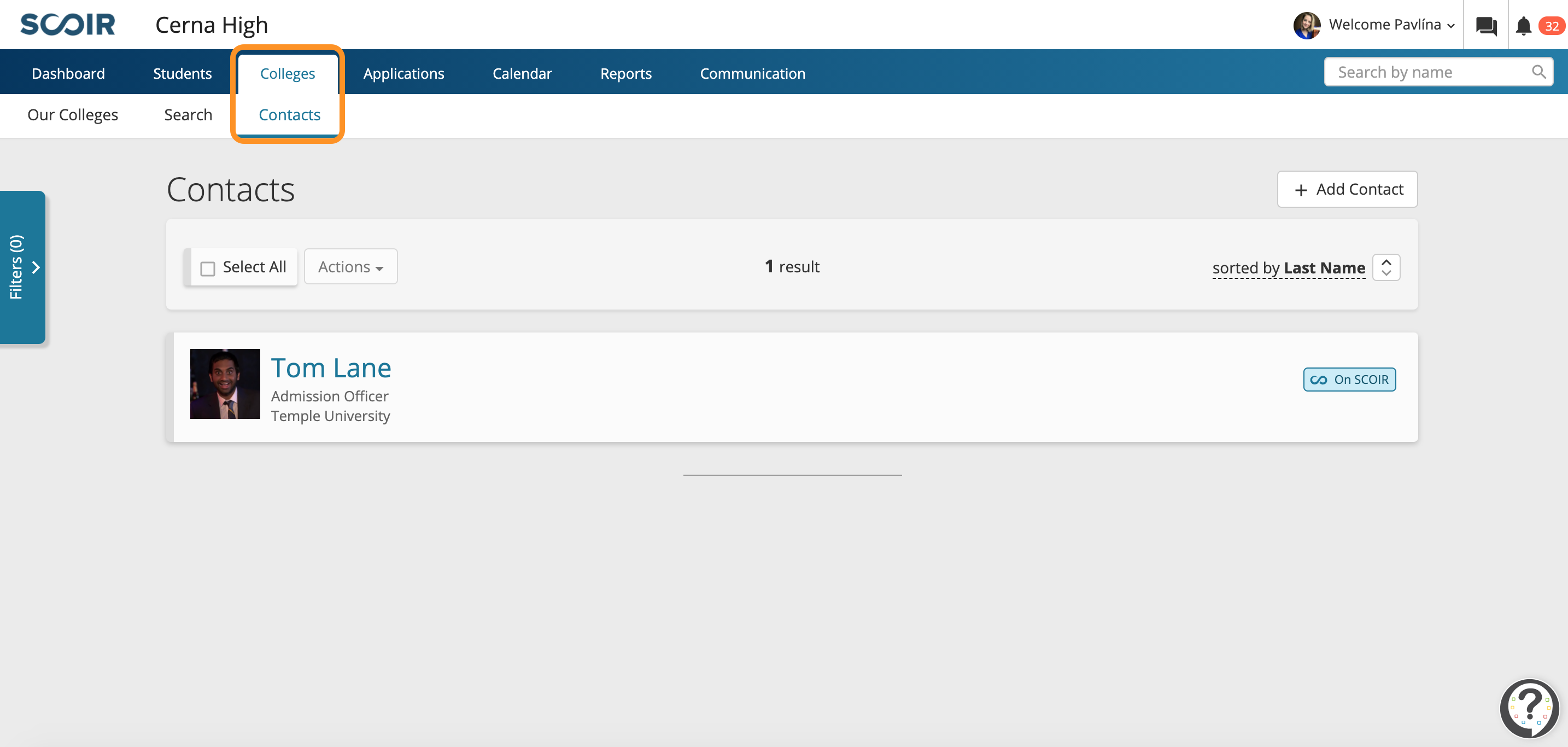Viewport: 1568px width, 747px height.
Task: Click Tom Lane's profile photo
Action: pyautogui.click(x=225, y=383)
